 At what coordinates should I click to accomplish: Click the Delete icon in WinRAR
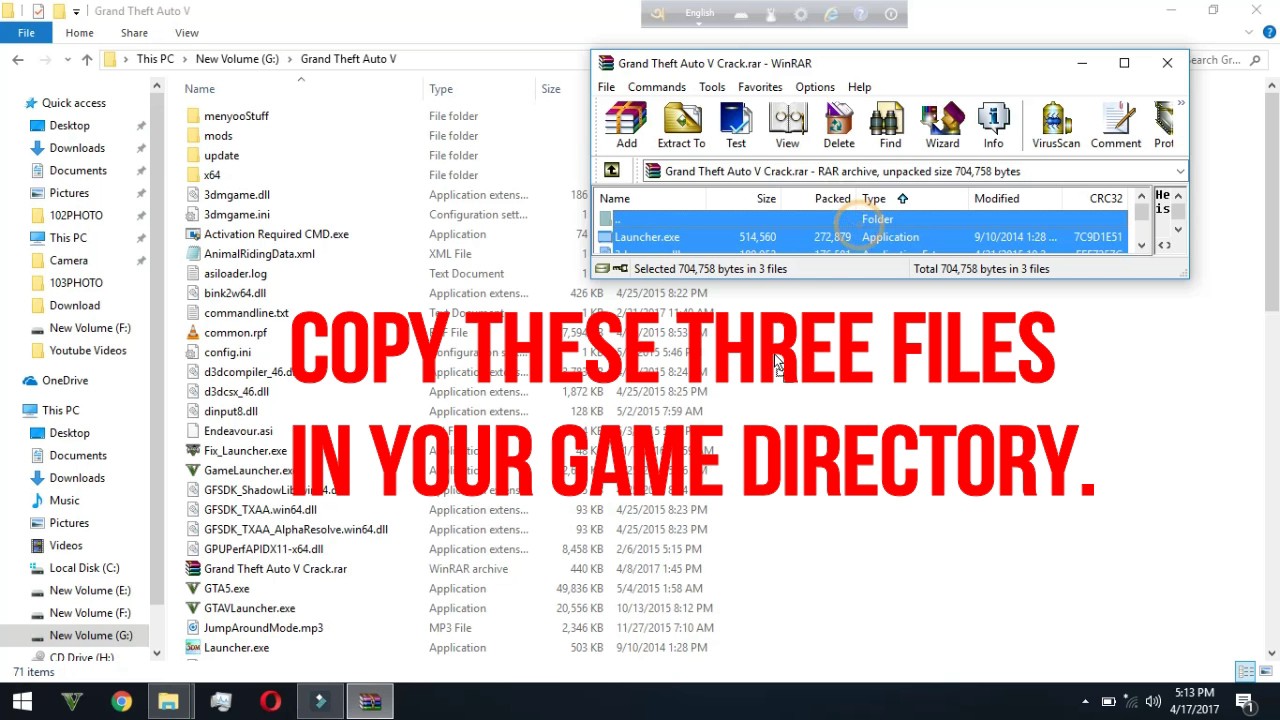coord(838,125)
